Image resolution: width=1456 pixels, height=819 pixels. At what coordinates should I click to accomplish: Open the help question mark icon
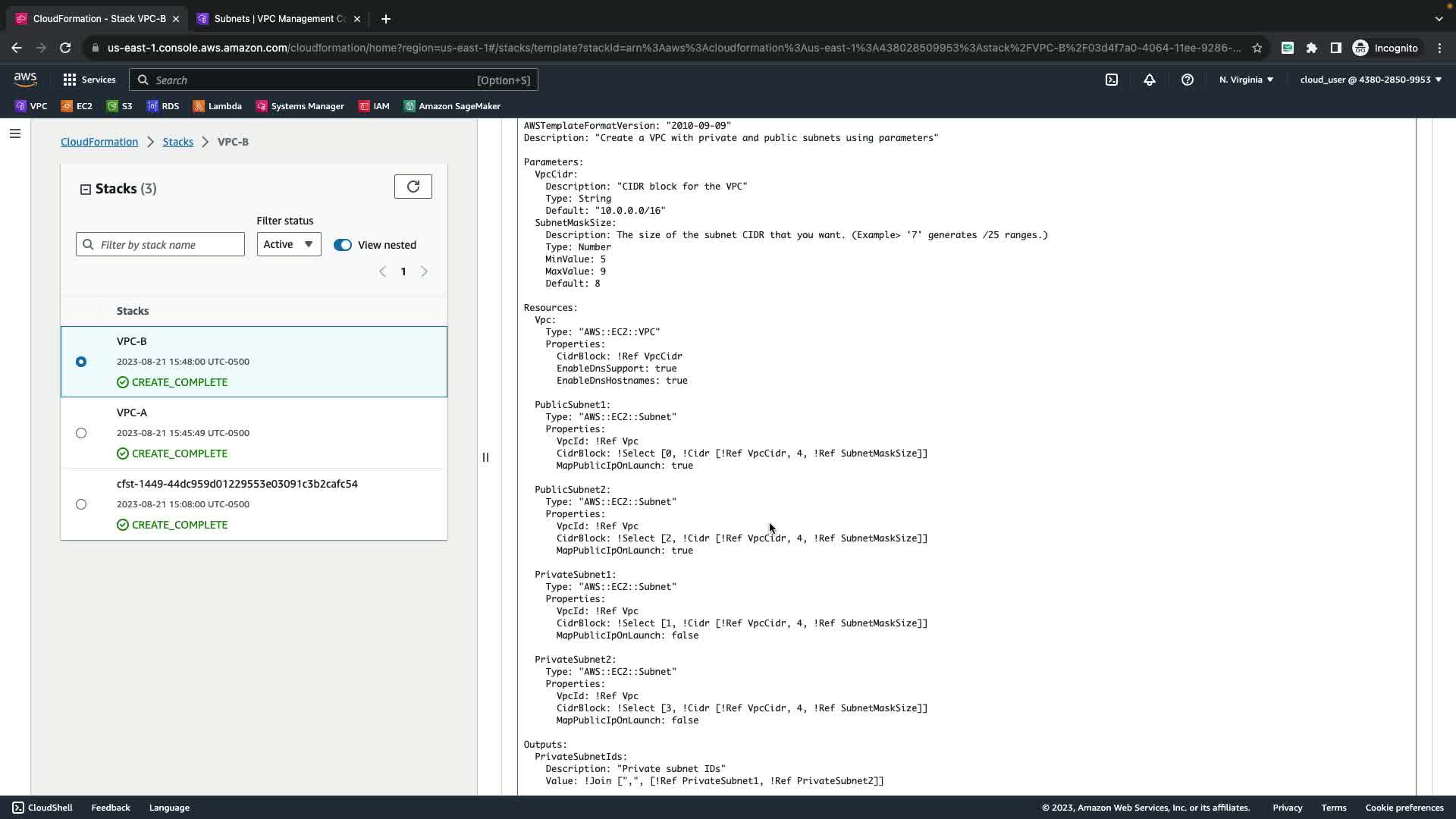coord(1187,80)
